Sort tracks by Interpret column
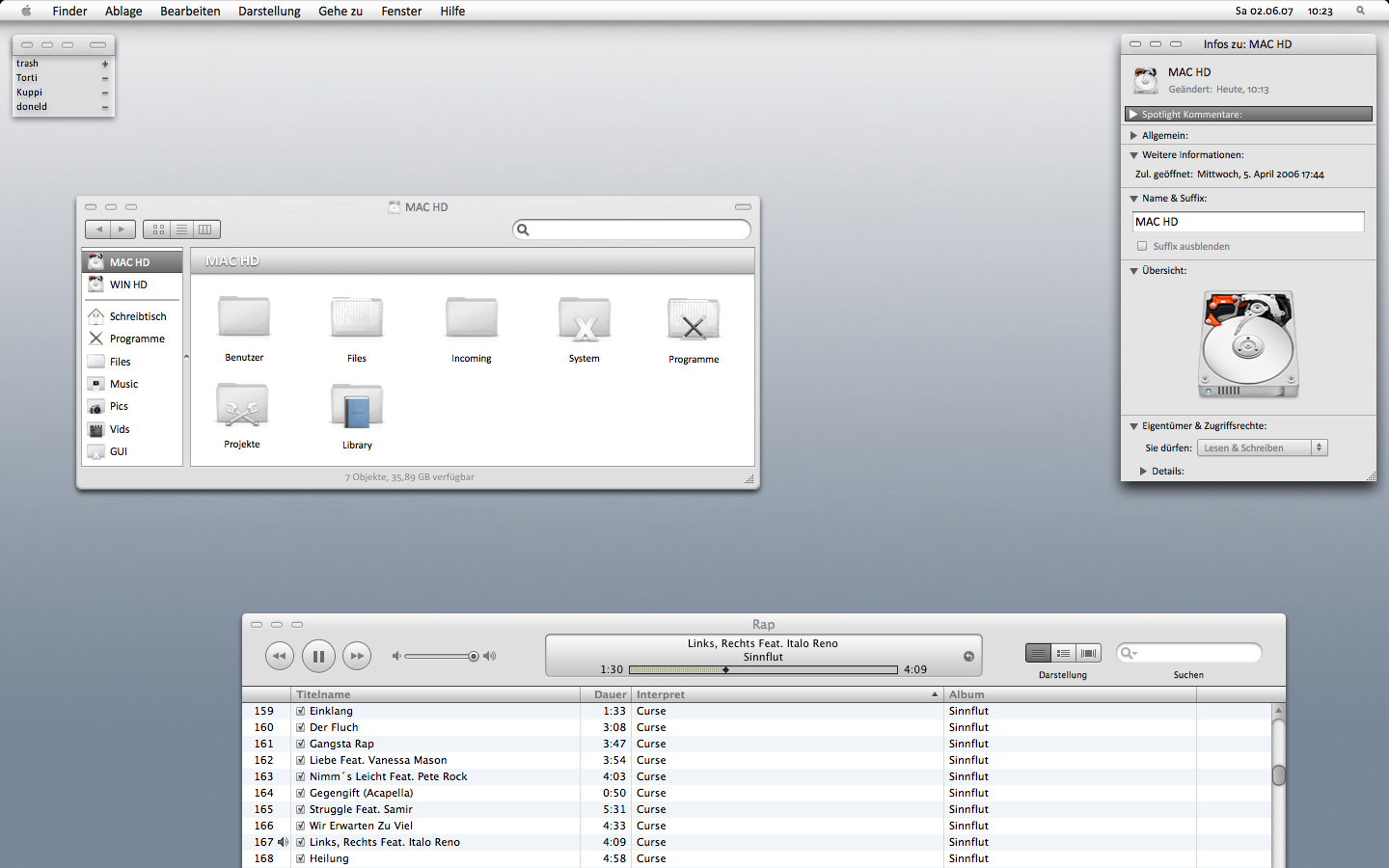This screenshot has width=1389, height=868. (787, 694)
